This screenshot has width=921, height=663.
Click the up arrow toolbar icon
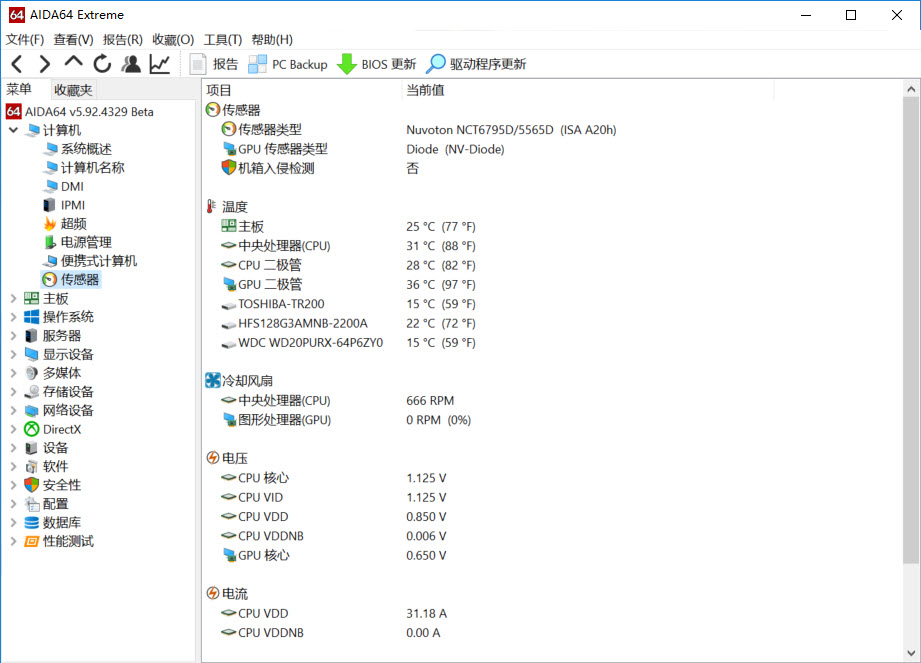click(73, 63)
